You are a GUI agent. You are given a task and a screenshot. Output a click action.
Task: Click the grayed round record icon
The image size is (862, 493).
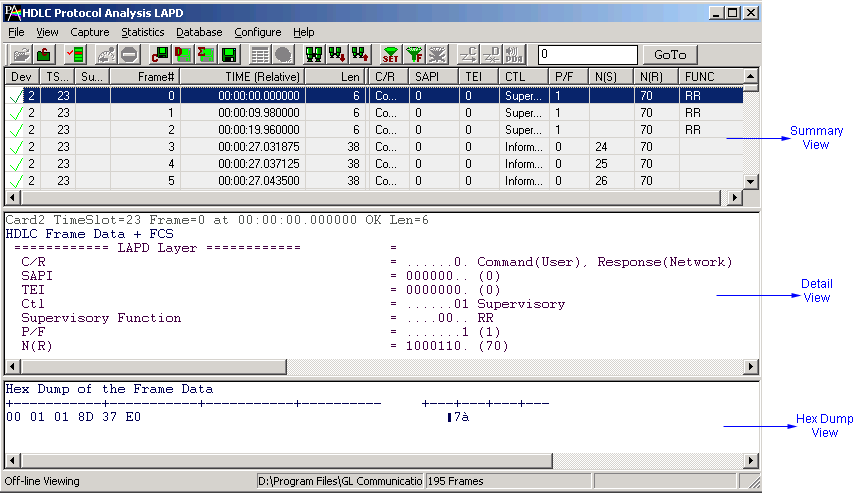click(283, 55)
